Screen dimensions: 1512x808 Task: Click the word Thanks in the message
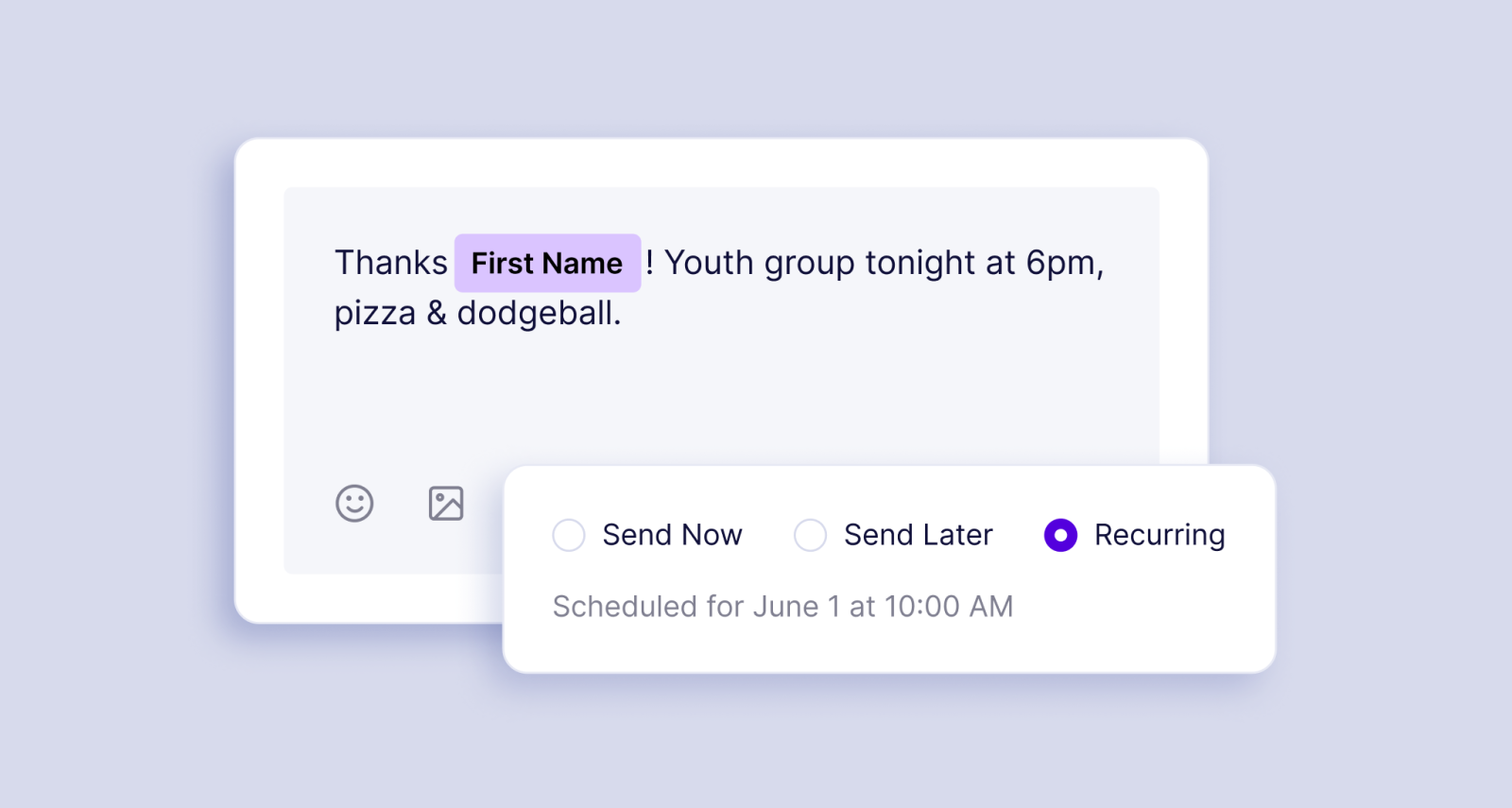point(391,263)
